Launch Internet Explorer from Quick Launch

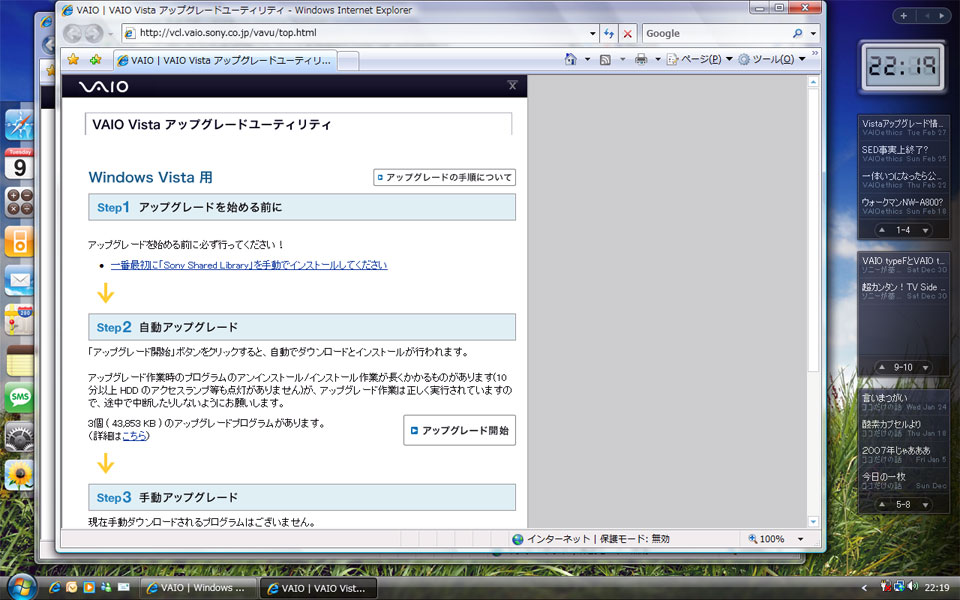[54, 587]
